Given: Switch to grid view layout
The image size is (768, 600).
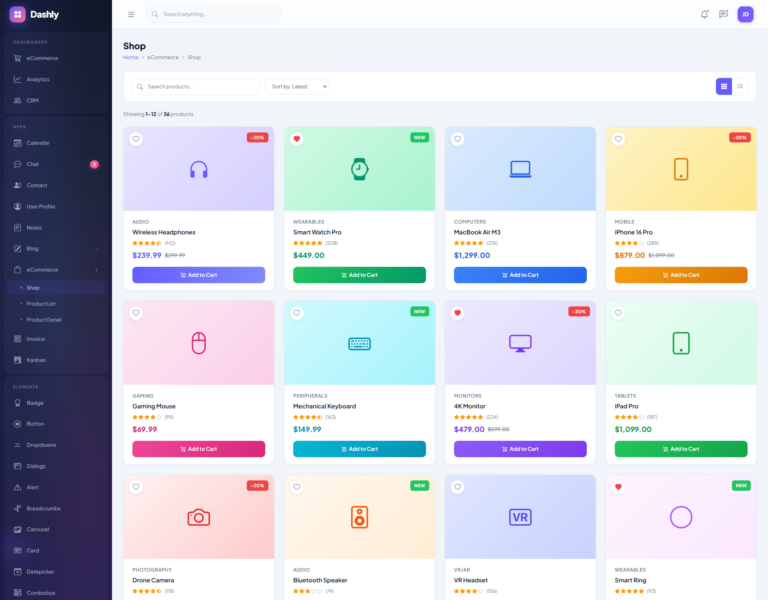Looking at the screenshot, I should (724, 87).
